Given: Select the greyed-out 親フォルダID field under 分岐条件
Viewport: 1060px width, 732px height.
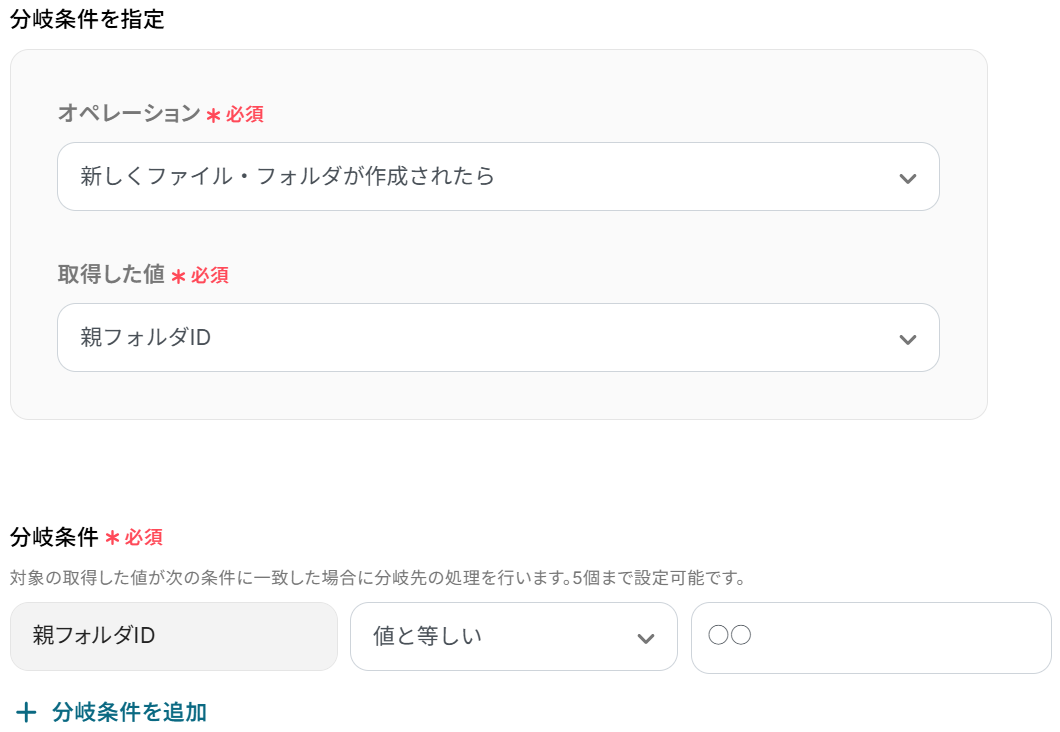Looking at the screenshot, I should (173, 636).
